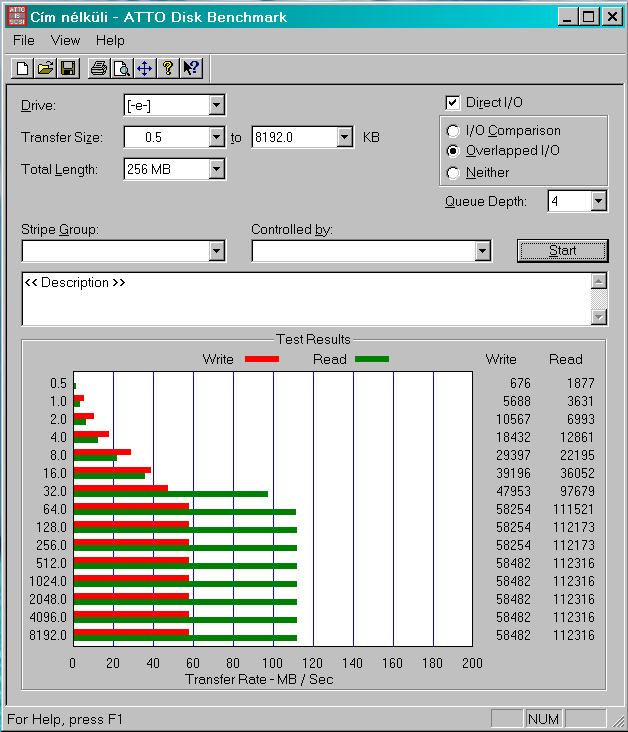
Task: Expand the Stripe Group dropdown
Action: 216,251
